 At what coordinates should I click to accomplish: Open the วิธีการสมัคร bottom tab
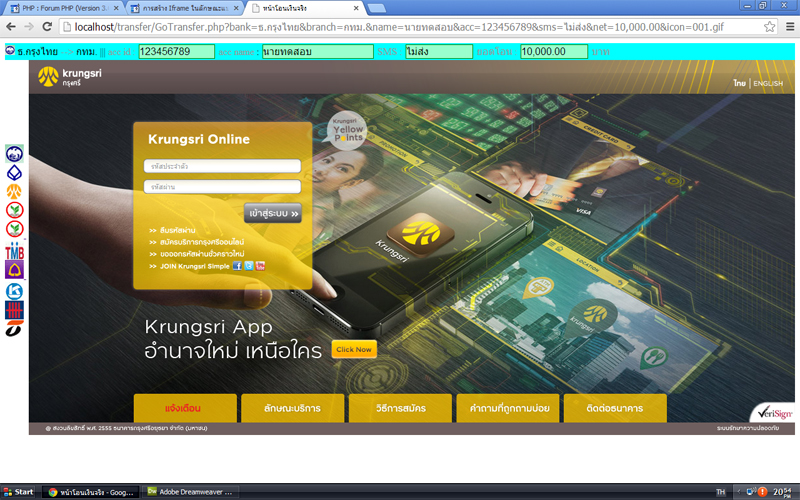point(401,408)
